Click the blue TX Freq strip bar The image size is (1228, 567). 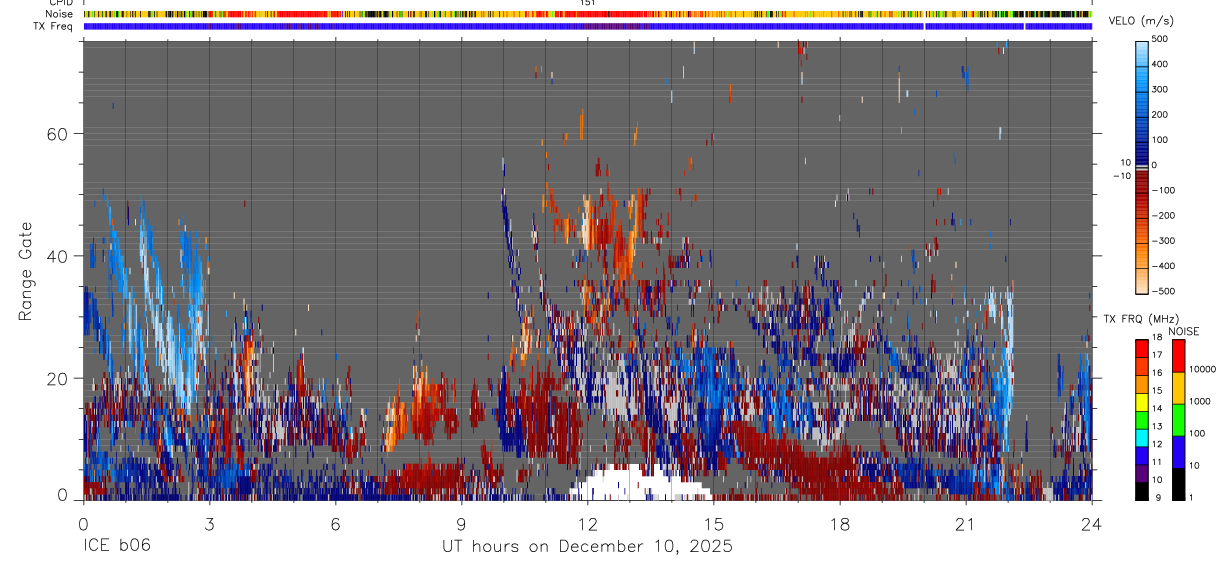coord(587,26)
